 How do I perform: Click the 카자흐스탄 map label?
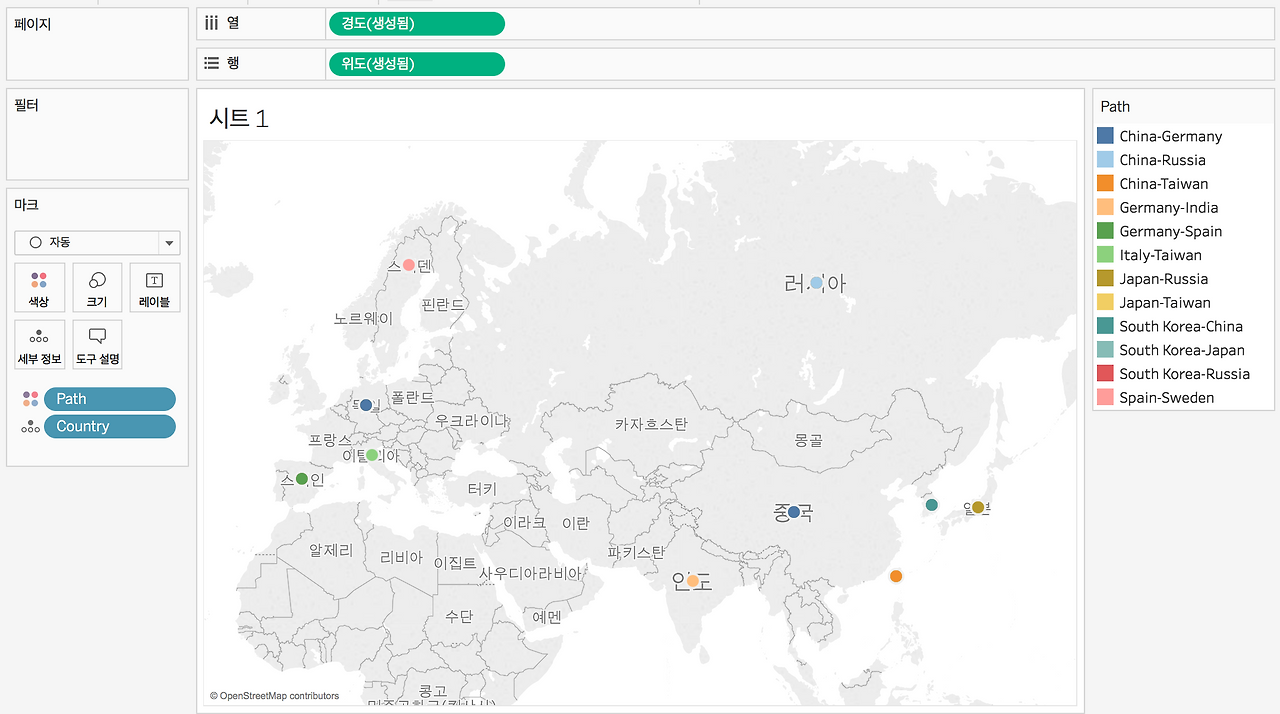pyautogui.click(x=651, y=424)
